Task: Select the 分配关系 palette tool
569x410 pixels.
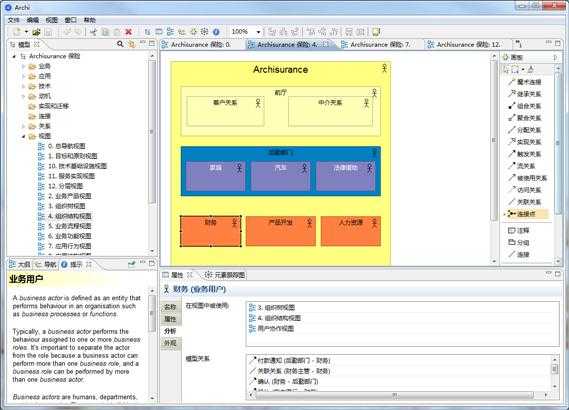Action: [x=525, y=130]
